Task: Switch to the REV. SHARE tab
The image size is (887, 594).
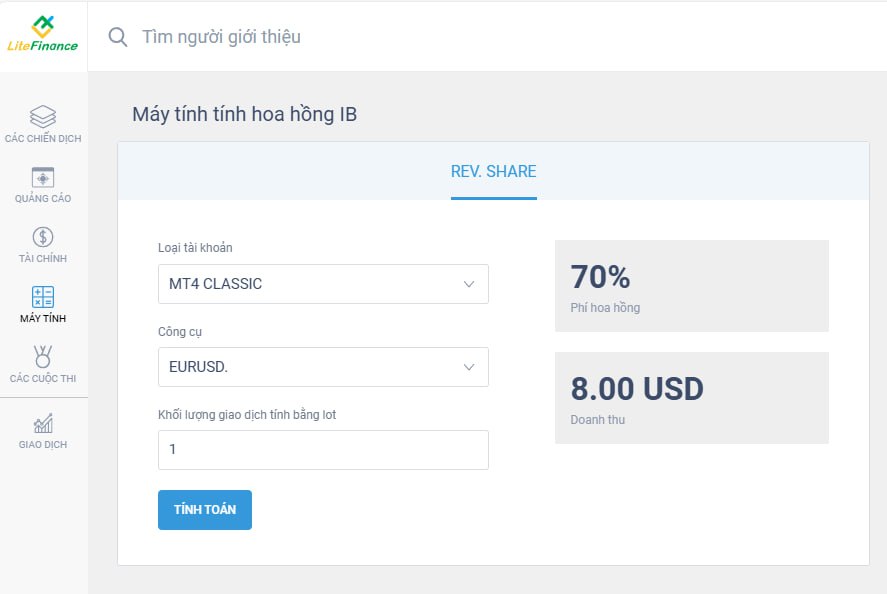Action: point(493,171)
